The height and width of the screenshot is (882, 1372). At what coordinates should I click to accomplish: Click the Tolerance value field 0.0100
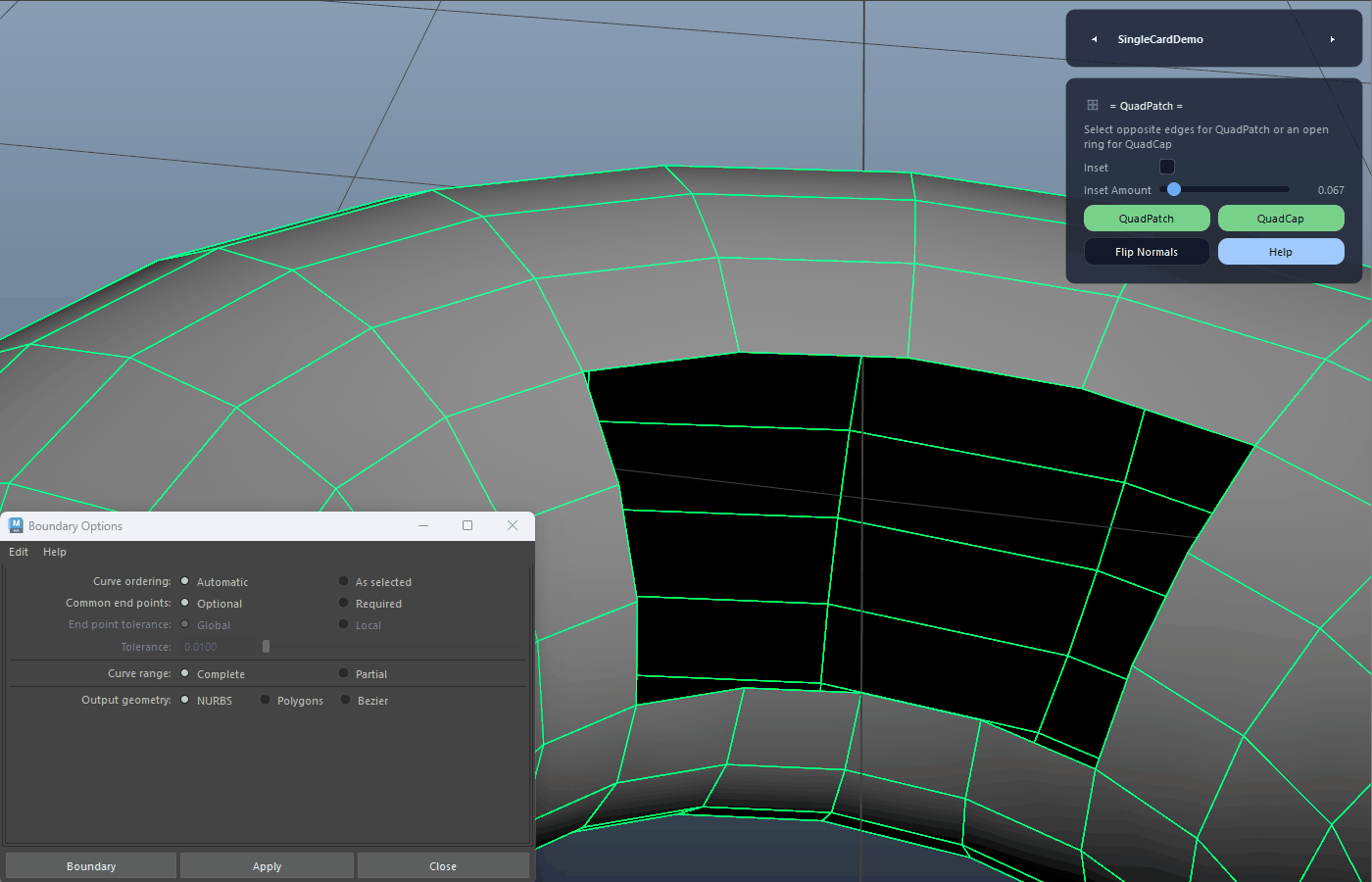point(220,647)
